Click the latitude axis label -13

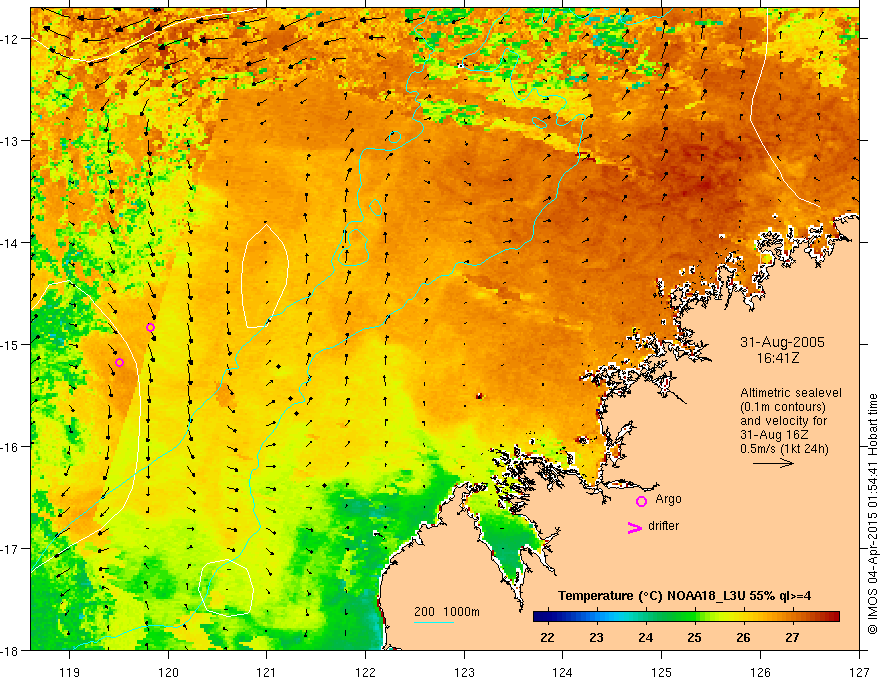point(11,140)
